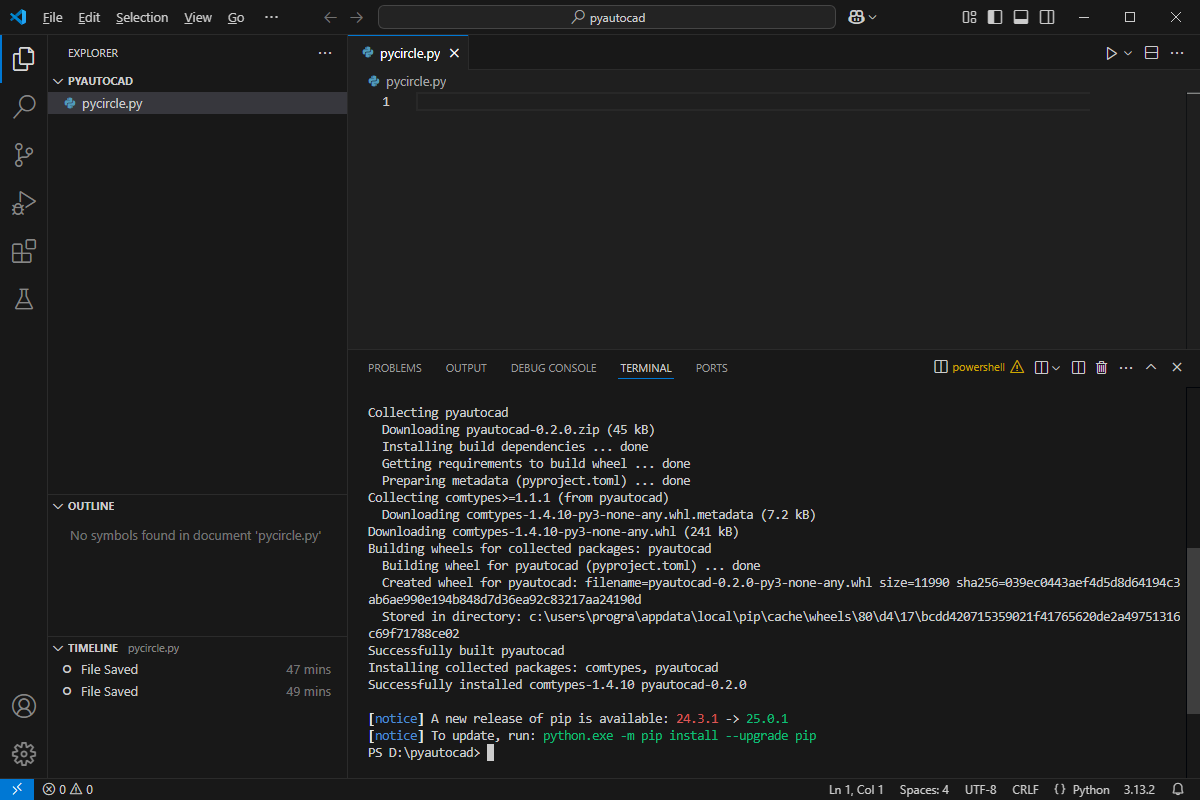Open launch profile dropdown in terminal
The width and height of the screenshot is (1200, 800).
pos(1057,368)
